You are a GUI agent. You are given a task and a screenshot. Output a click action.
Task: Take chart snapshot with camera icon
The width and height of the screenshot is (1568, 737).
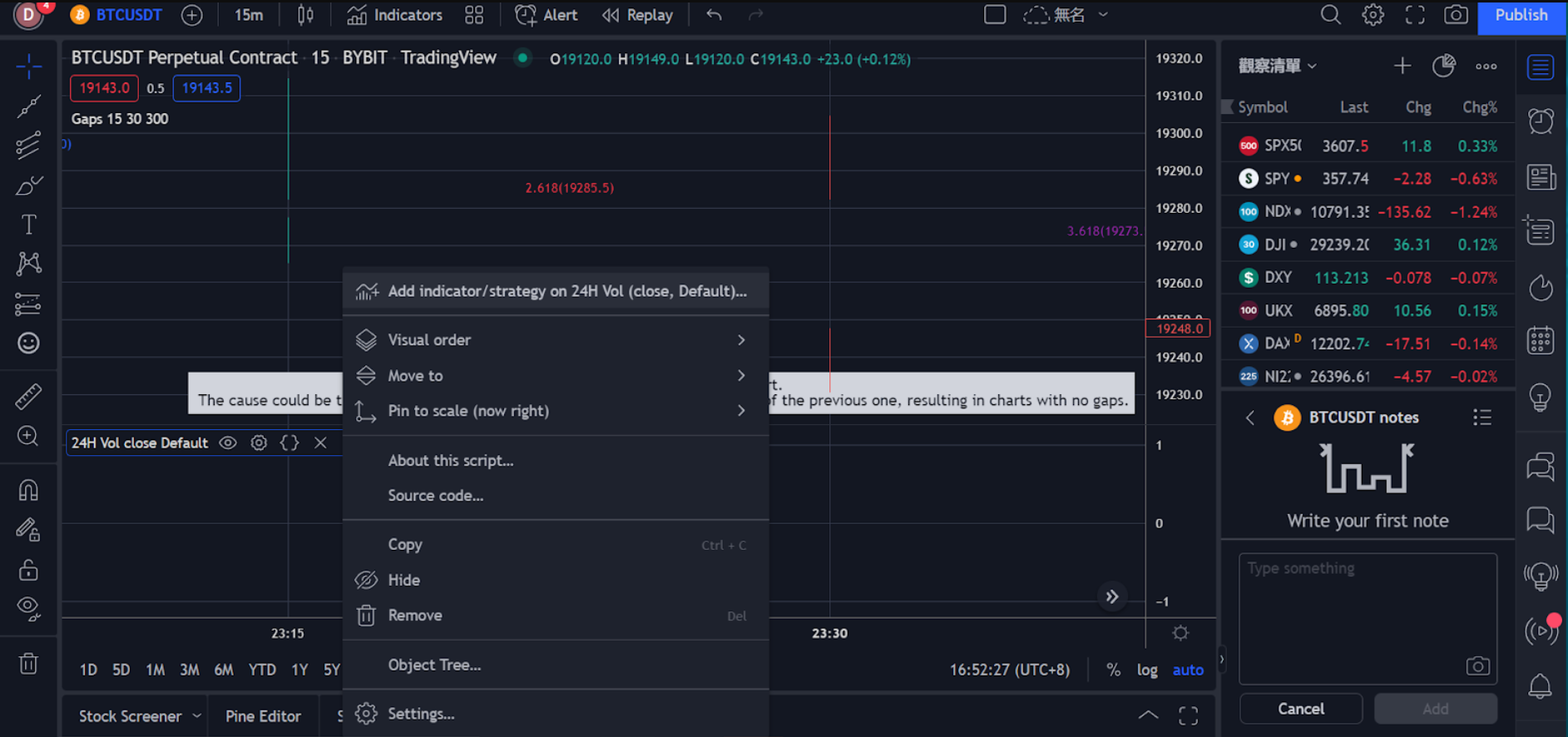pos(1456,15)
